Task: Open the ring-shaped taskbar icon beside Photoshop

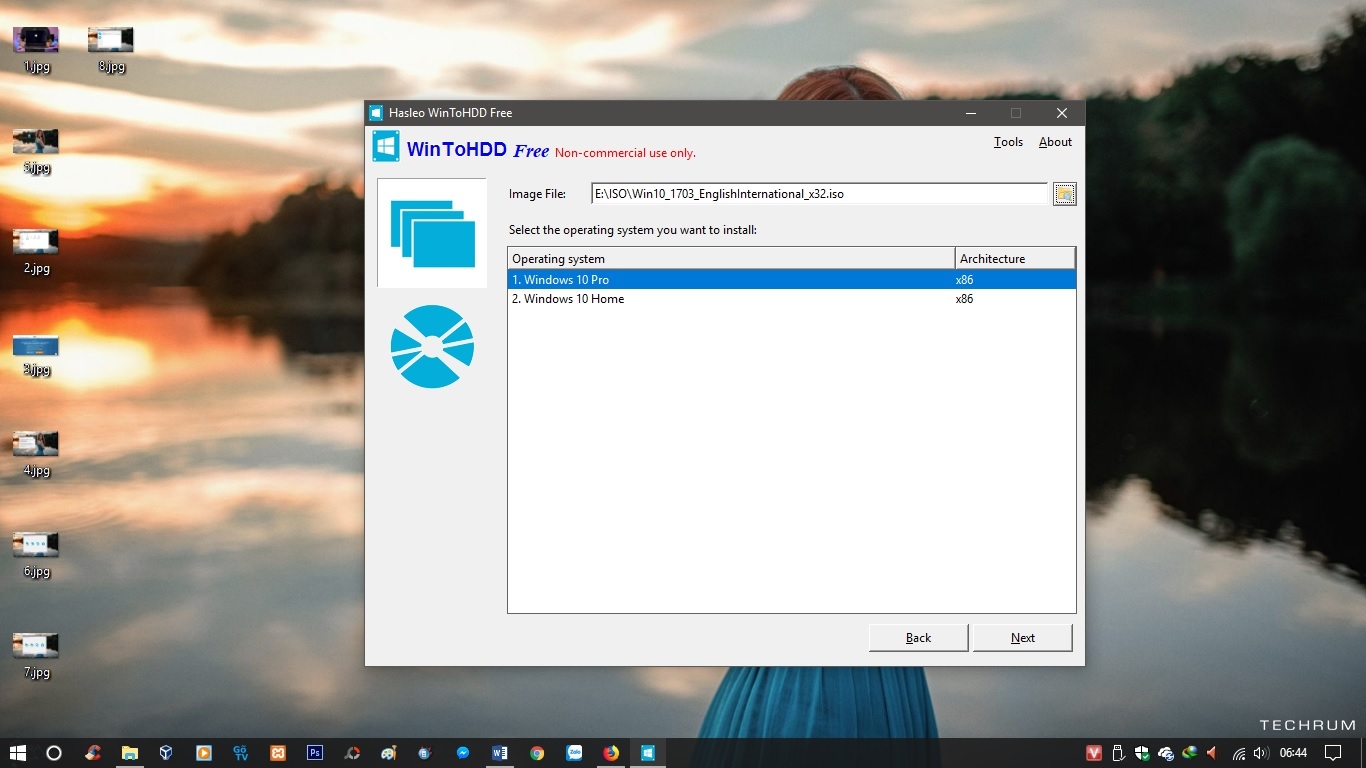Action: point(352,753)
